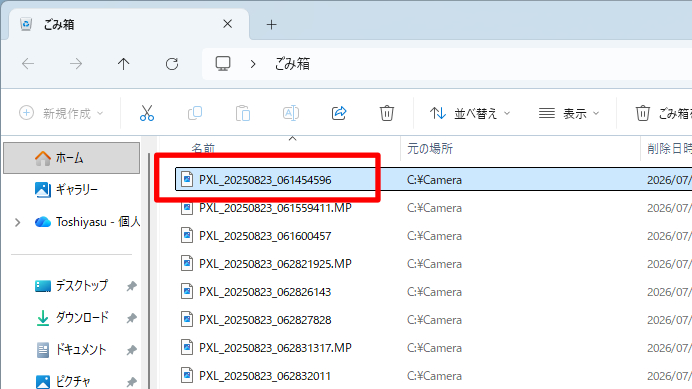Expand the address bar chevron before ごみ箱
This screenshot has width=692, height=389.
click(x=253, y=64)
